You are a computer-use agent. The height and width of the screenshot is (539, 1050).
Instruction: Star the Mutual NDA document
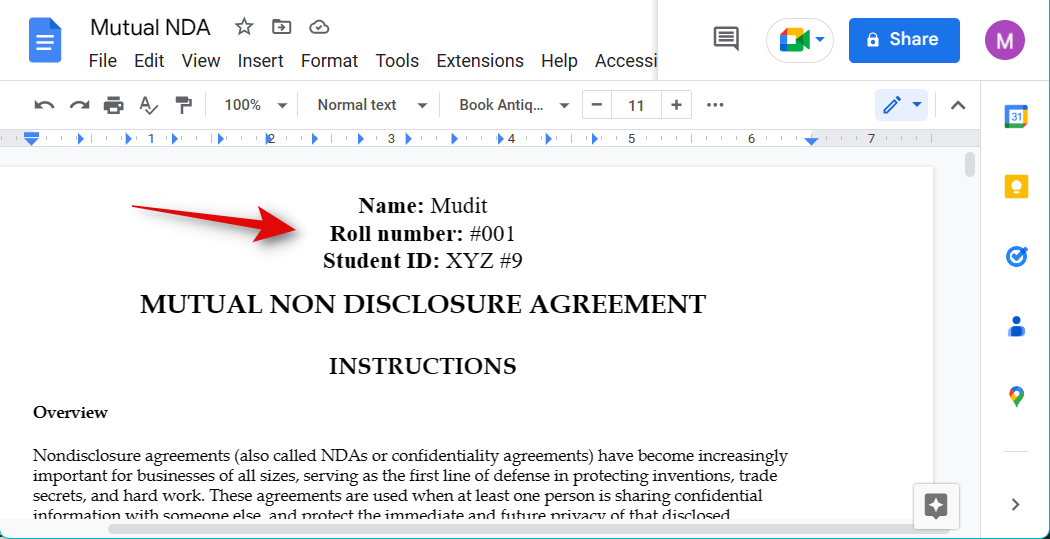click(244, 27)
